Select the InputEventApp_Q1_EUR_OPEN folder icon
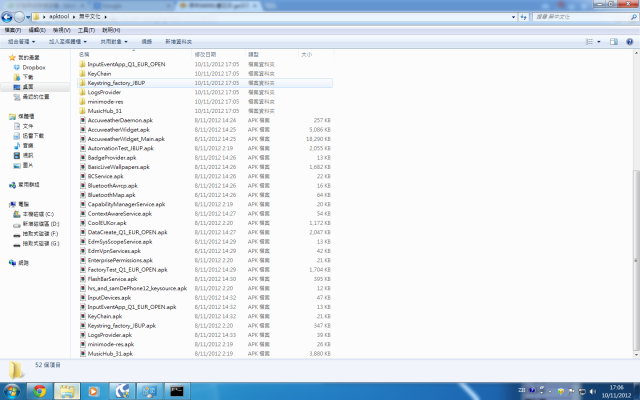 [x=82, y=64]
